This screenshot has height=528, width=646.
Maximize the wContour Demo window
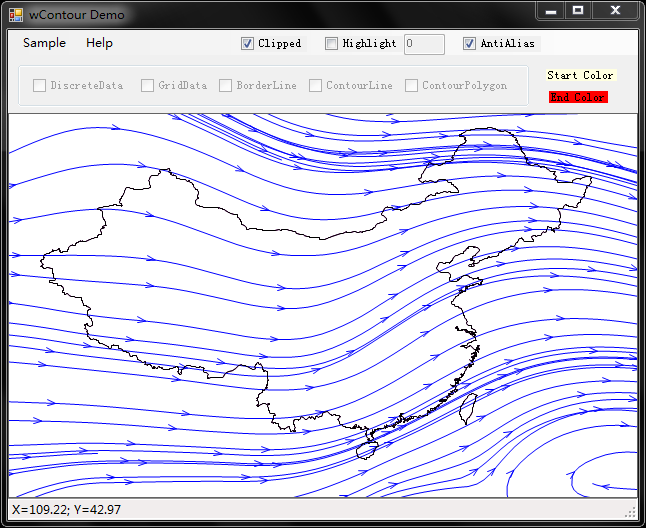point(578,10)
